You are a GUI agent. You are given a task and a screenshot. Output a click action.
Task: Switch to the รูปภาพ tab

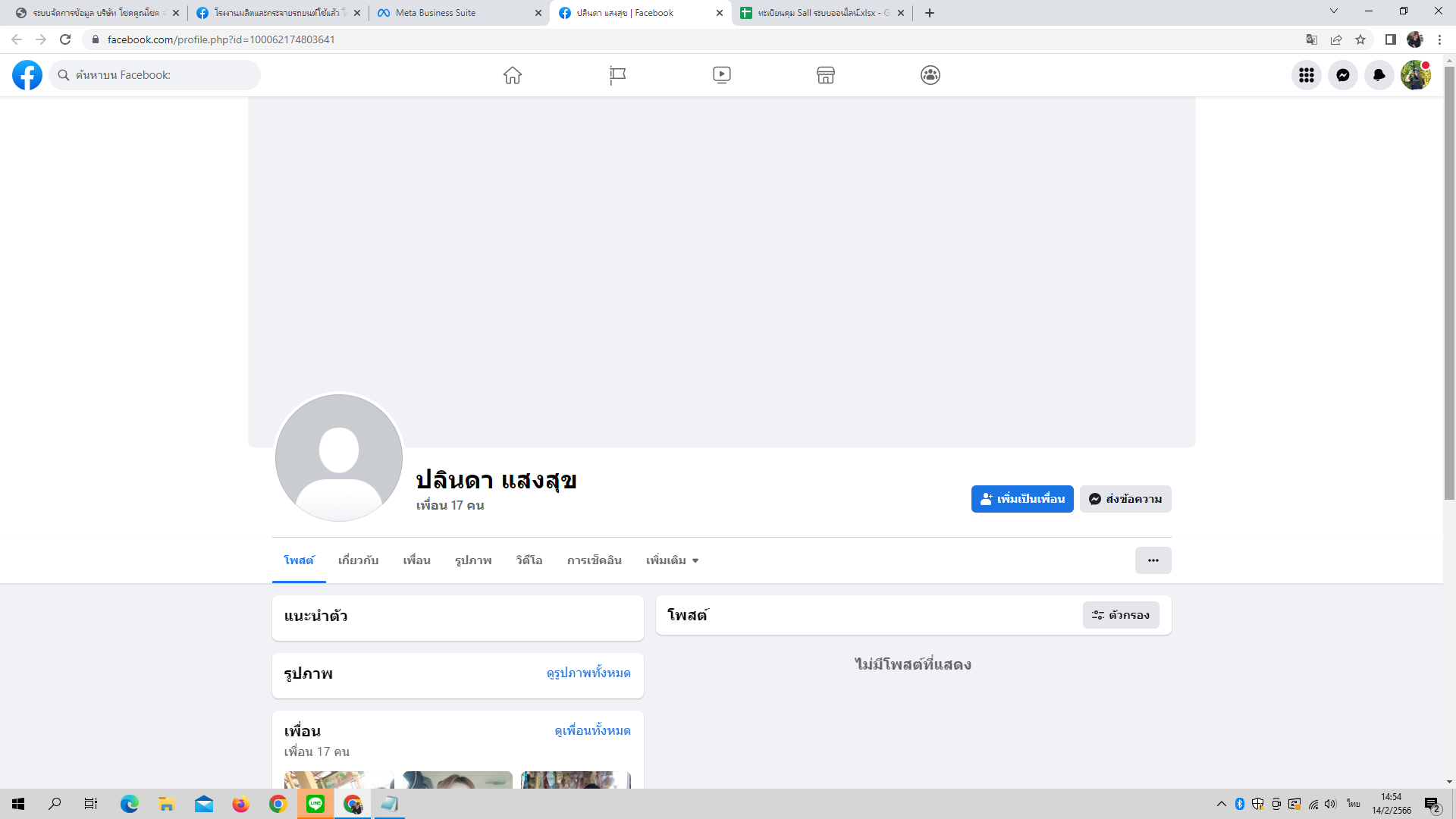(x=473, y=560)
